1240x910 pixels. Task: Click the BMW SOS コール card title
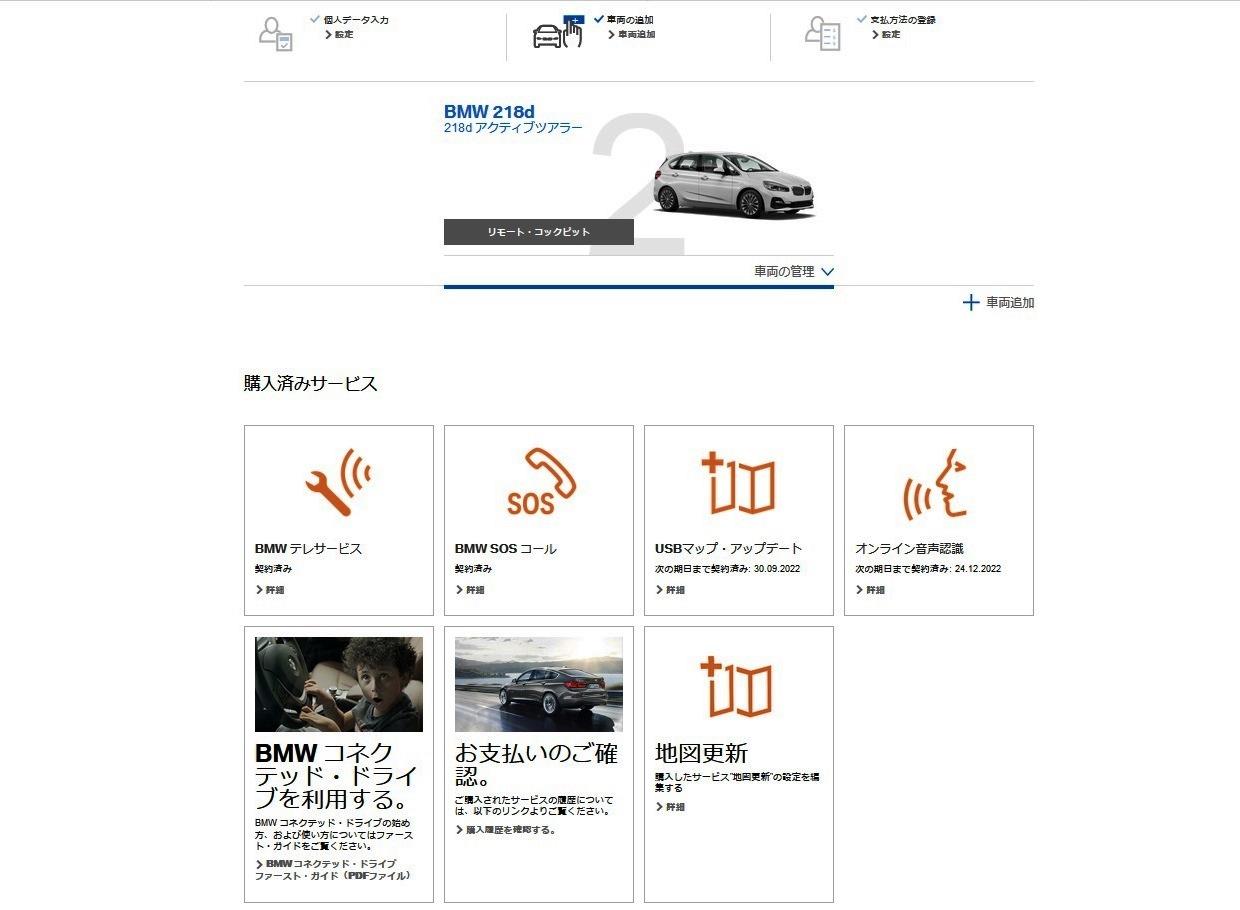(x=506, y=549)
